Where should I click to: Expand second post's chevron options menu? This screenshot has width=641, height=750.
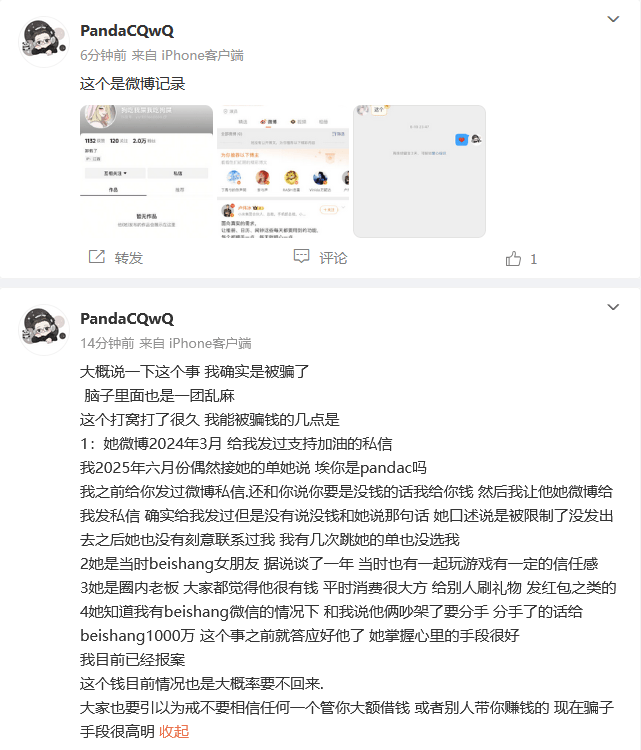pyautogui.click(x=613, y=307)
